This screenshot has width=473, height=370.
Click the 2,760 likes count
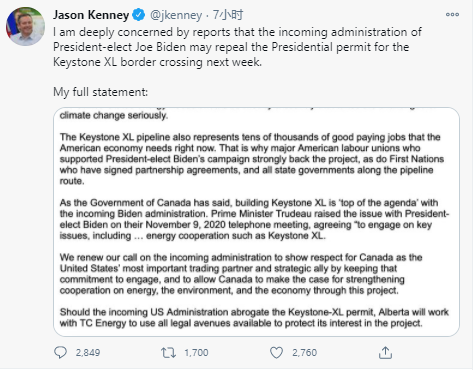304,352
